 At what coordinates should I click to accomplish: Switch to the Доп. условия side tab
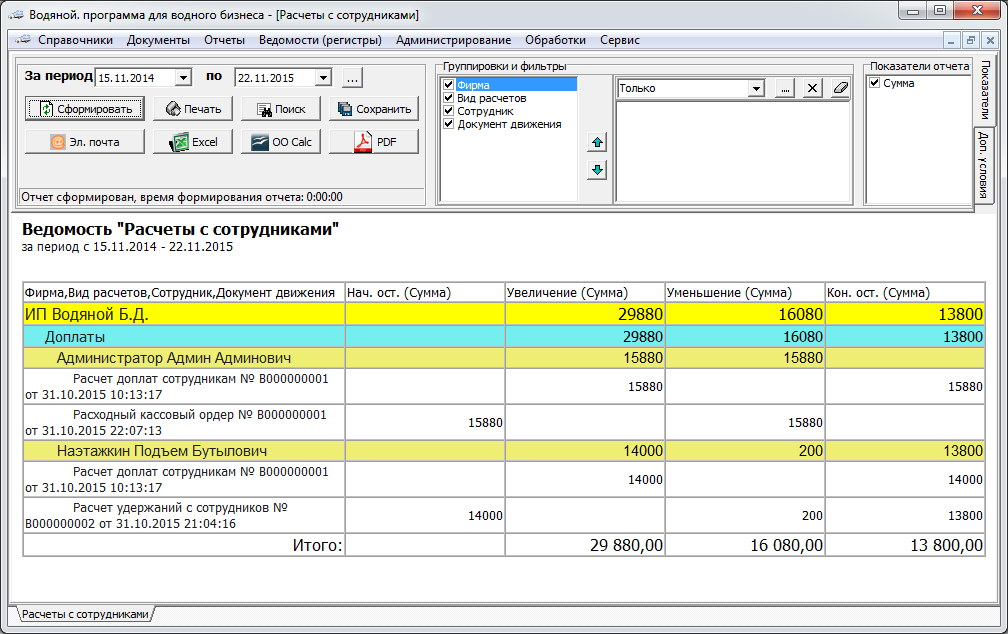(x=983, y=165)
